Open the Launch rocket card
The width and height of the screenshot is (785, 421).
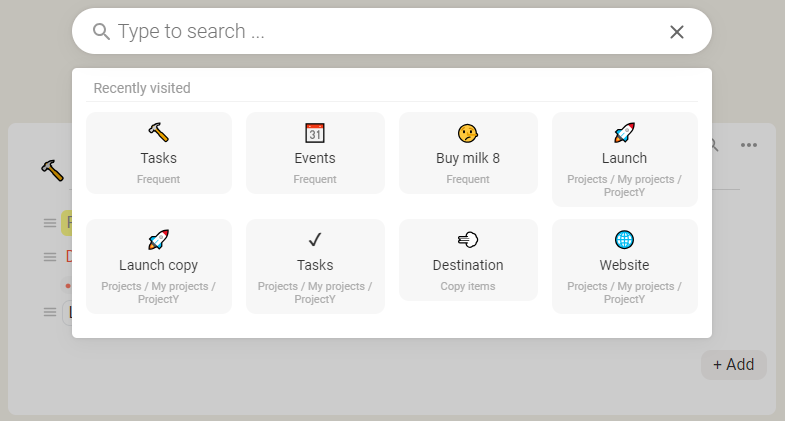point(624,159)
